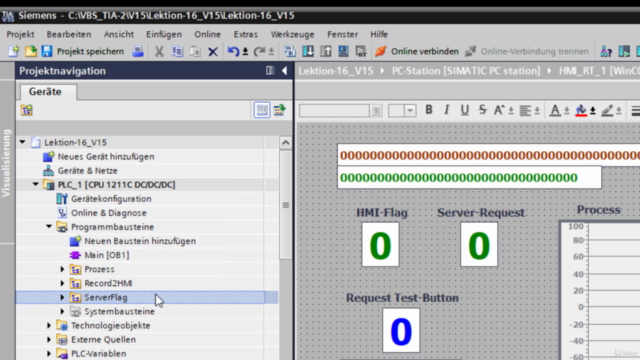Click Online verbinden to go online
The width and height of the screenshot is (640, 360).
(417, 51)
